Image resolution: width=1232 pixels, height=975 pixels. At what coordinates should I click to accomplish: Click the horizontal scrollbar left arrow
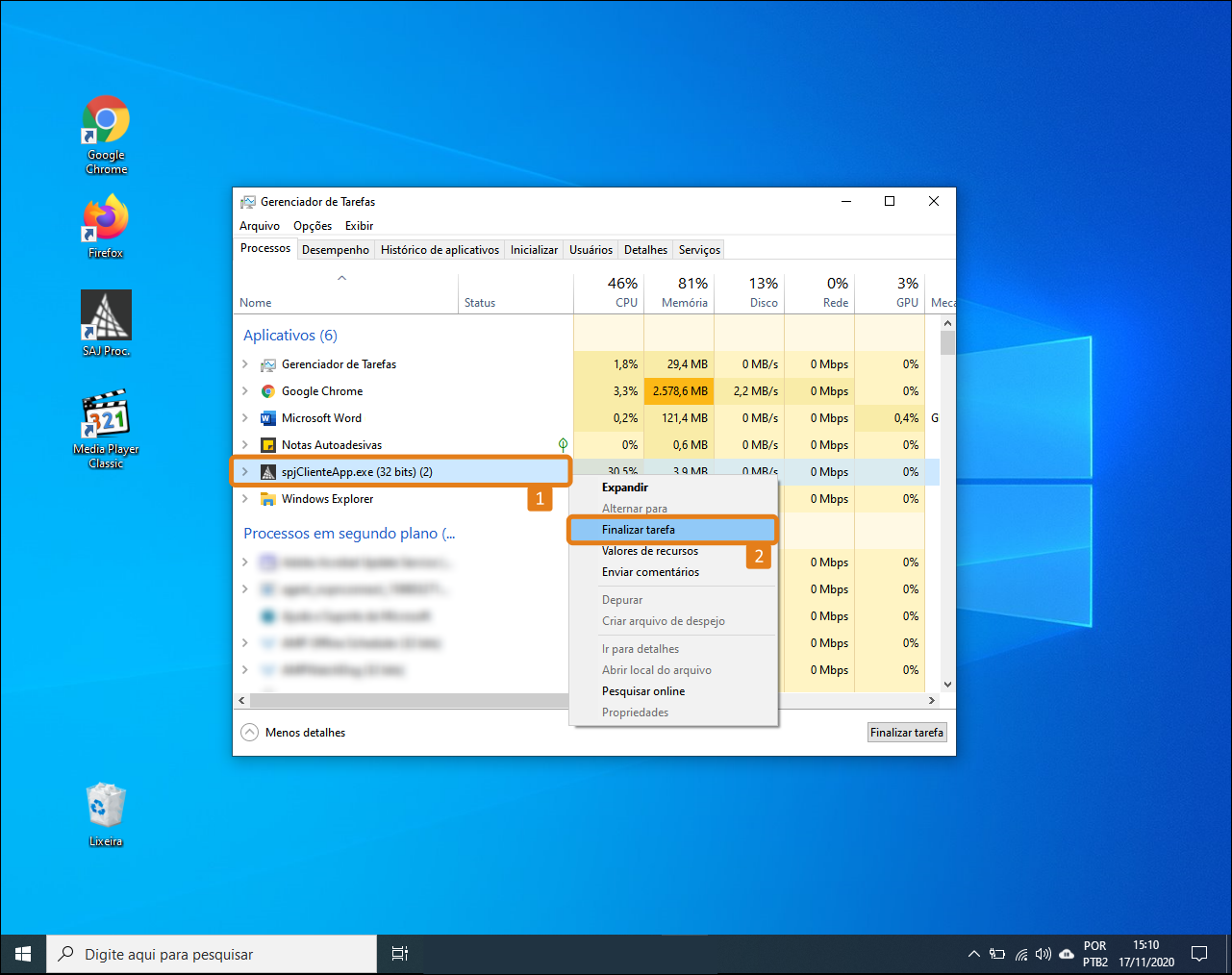(241, 700)
